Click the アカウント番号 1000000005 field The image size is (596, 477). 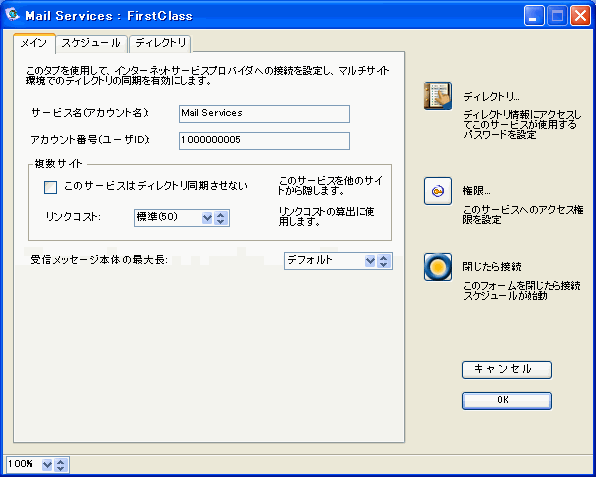264,141
